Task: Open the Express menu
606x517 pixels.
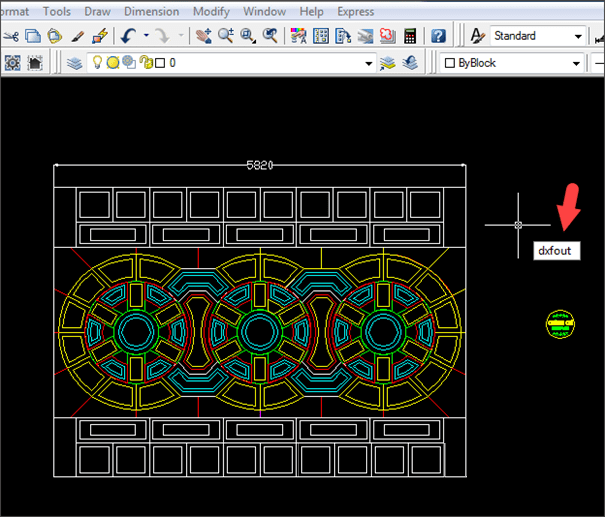Action: (356, 12)
